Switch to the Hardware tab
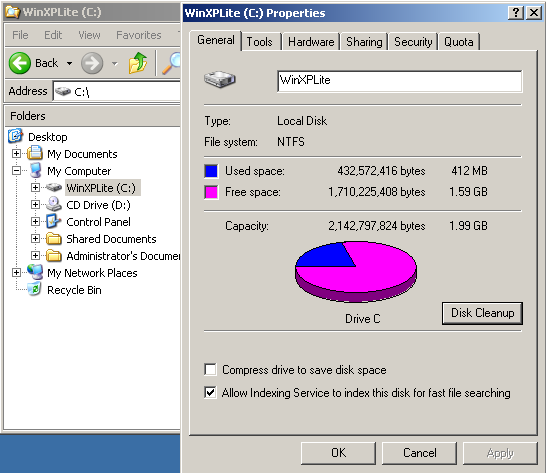 [x=311, y=42]
